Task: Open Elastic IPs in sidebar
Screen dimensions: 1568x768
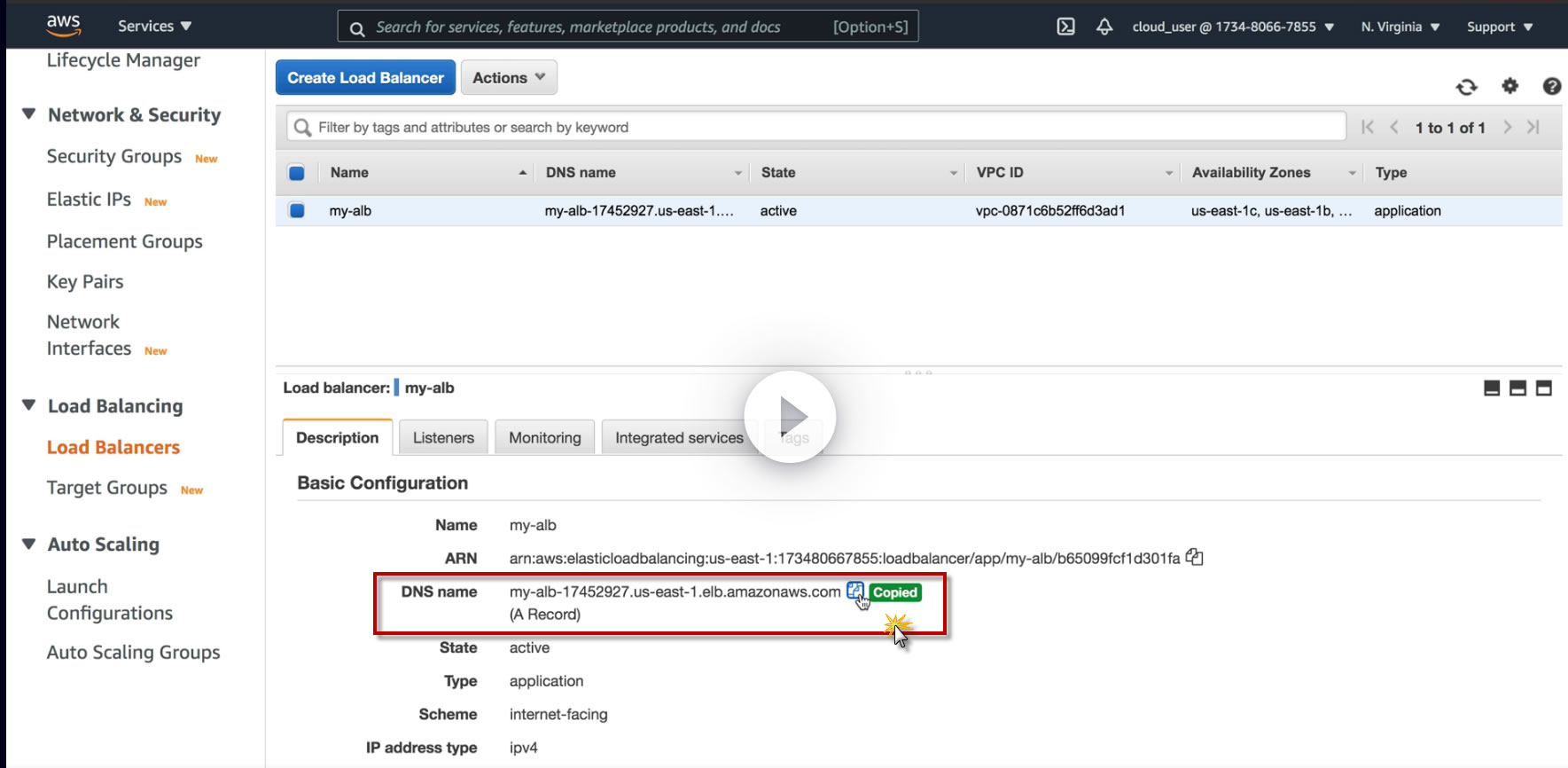Action: click(89, 200)
